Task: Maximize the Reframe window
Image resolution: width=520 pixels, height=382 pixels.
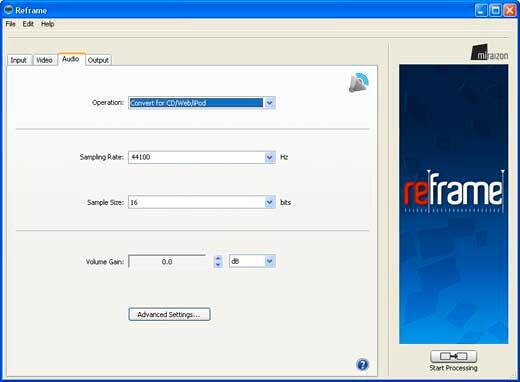Action: coord(495,10)
